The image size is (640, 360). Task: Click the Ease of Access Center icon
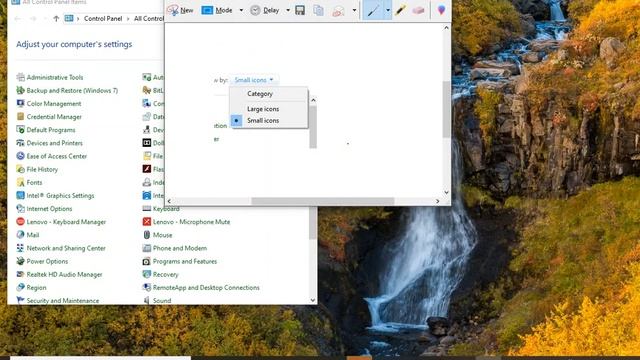[20, 156]
